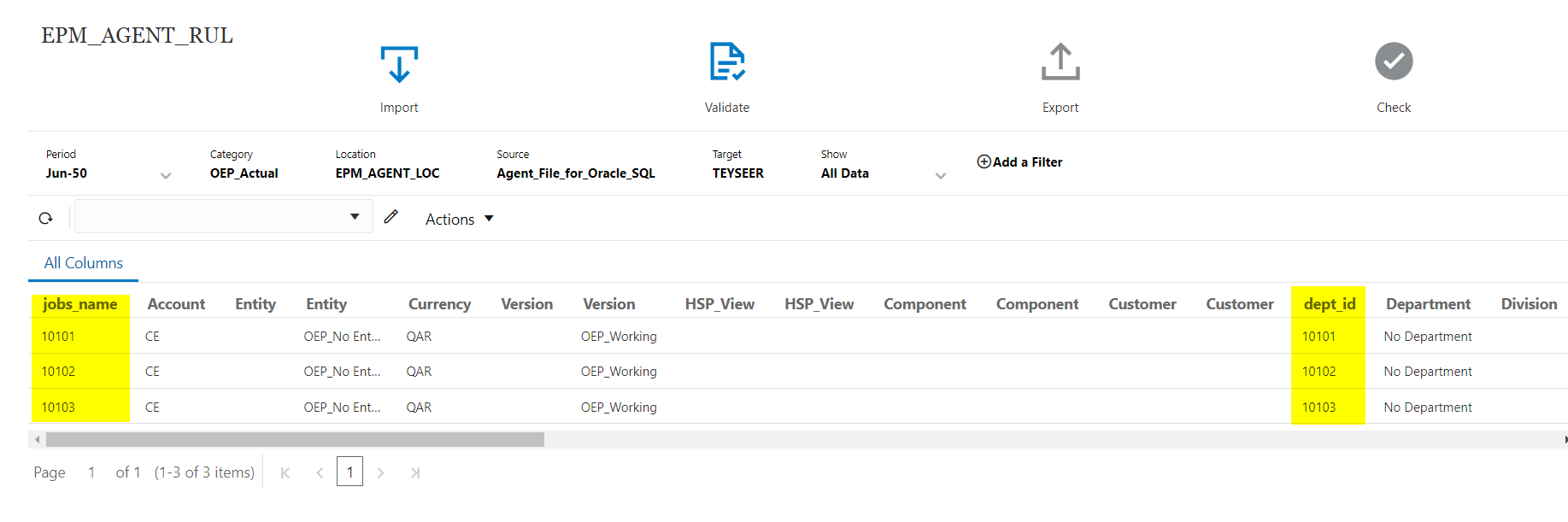The height and width of the screenshot is (522, 1568).
Task: Click the Export upload icon
Action: 1060,62
